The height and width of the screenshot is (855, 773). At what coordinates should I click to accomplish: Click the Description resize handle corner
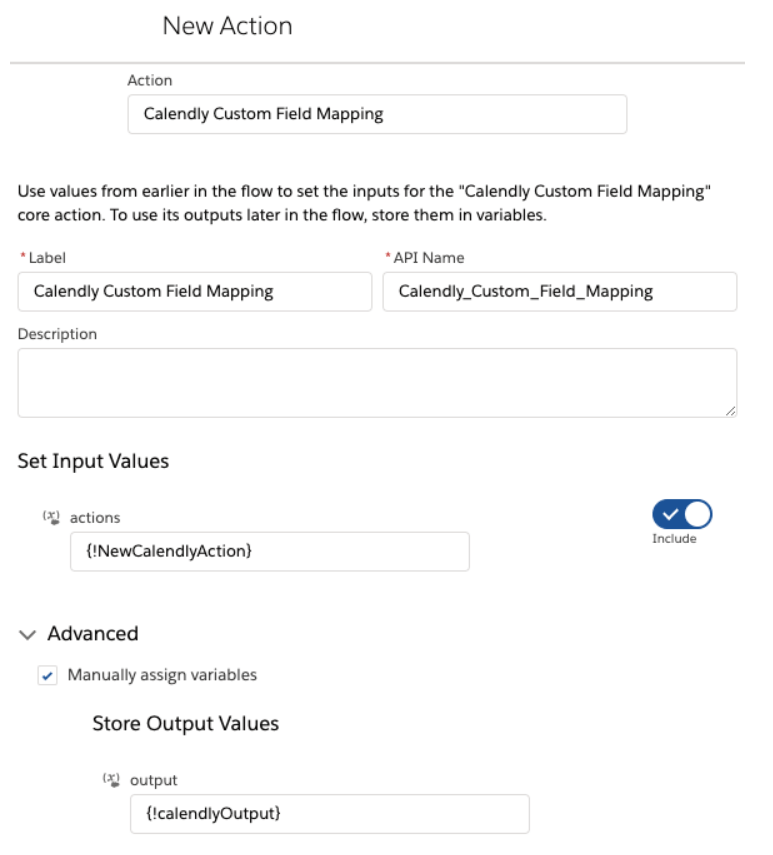click(730, 411)
